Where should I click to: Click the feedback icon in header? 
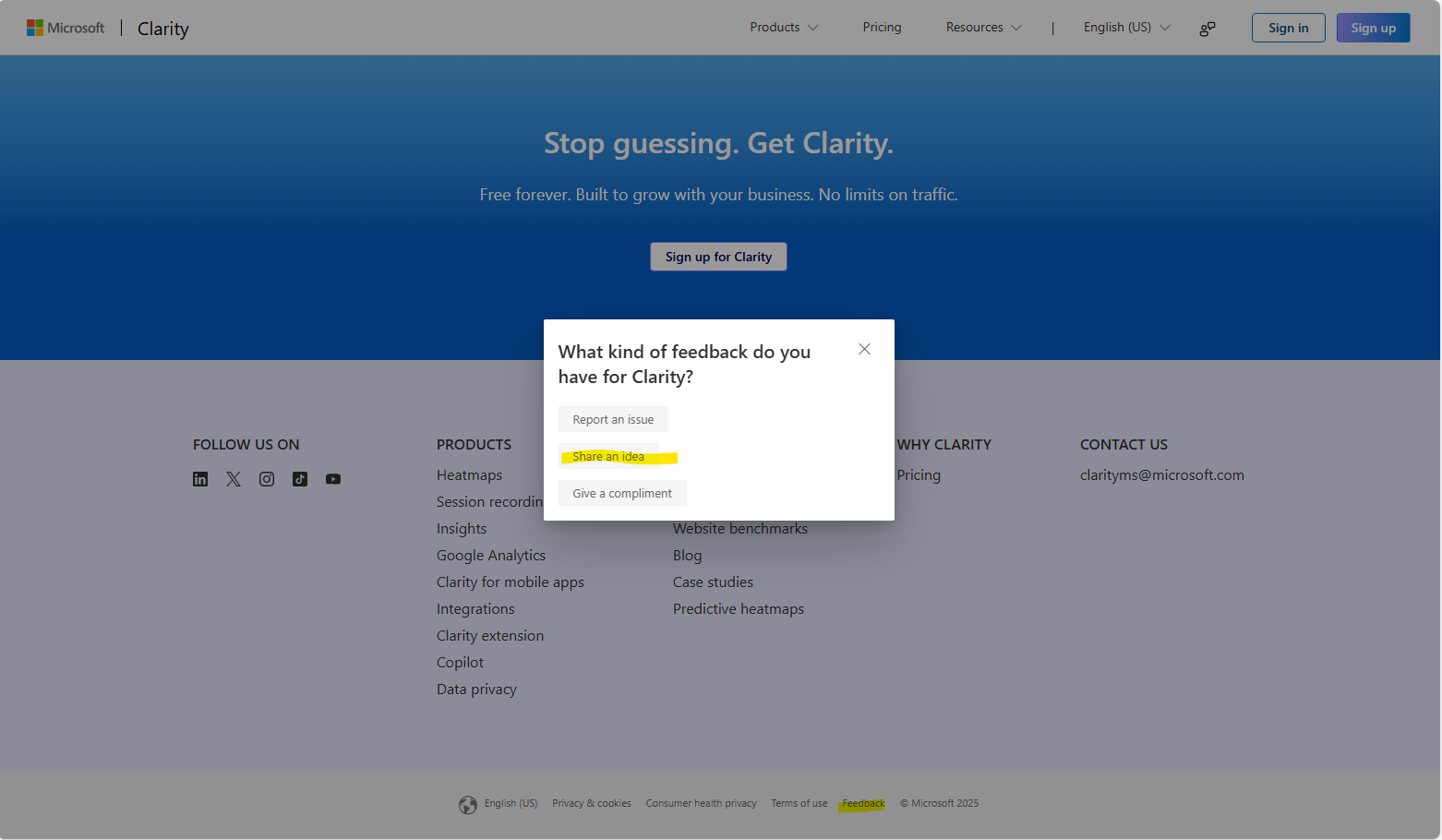click(1208, 29)
